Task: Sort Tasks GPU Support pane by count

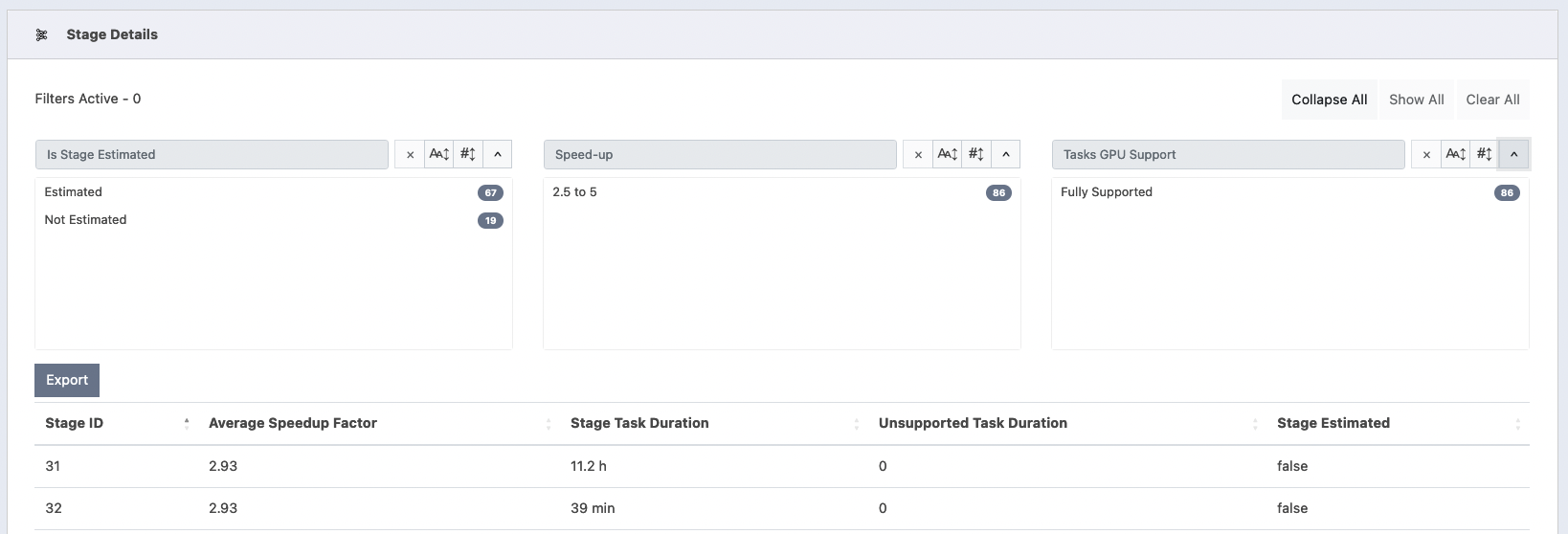Action: pos(1485,154)
